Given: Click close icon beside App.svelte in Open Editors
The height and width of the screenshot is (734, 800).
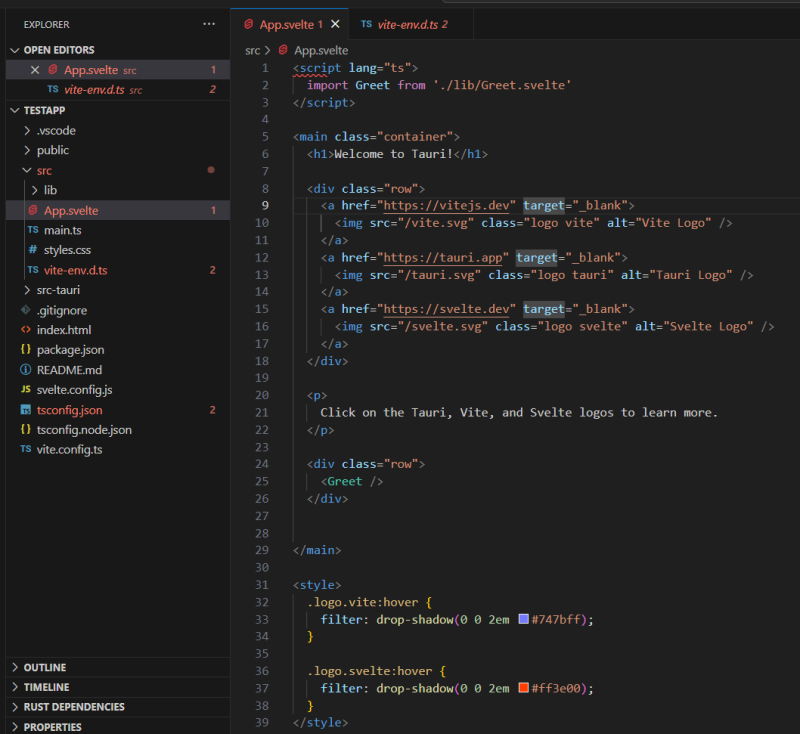Looking at the screenshot, I should (x=35, y=70).
